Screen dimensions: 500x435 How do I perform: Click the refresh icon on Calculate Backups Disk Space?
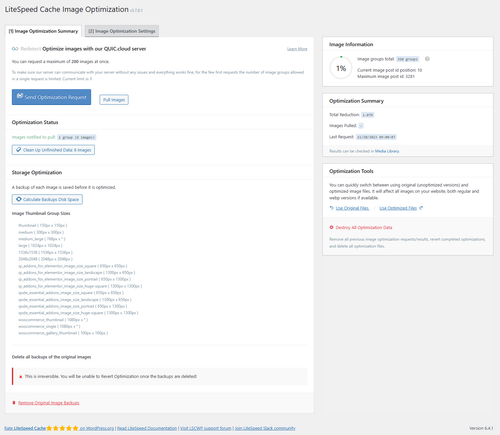point(19,199)
